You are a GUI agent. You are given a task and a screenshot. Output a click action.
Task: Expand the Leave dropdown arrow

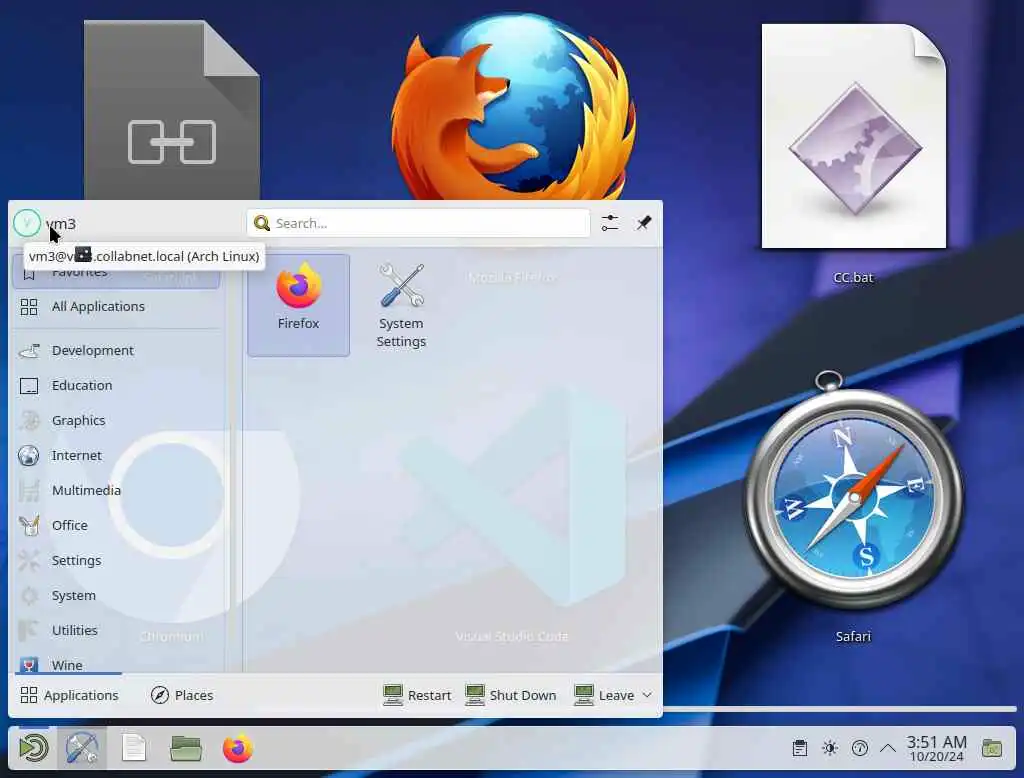[x=647, y=695]
